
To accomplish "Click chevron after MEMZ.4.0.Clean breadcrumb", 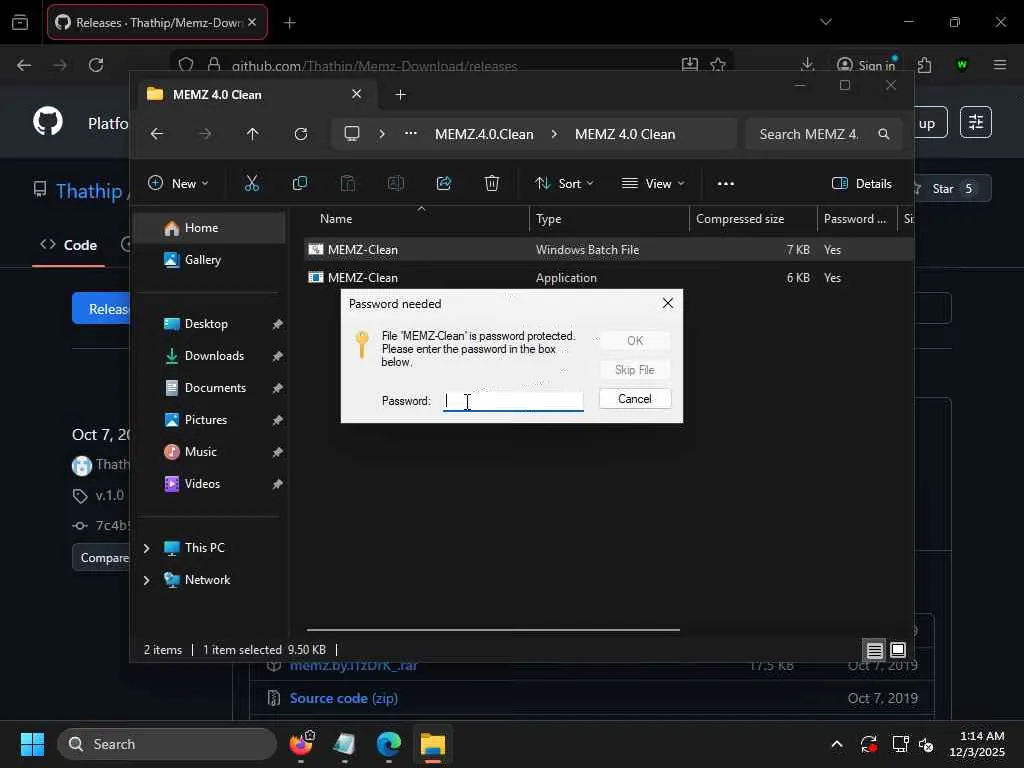I will coord(554,134).
